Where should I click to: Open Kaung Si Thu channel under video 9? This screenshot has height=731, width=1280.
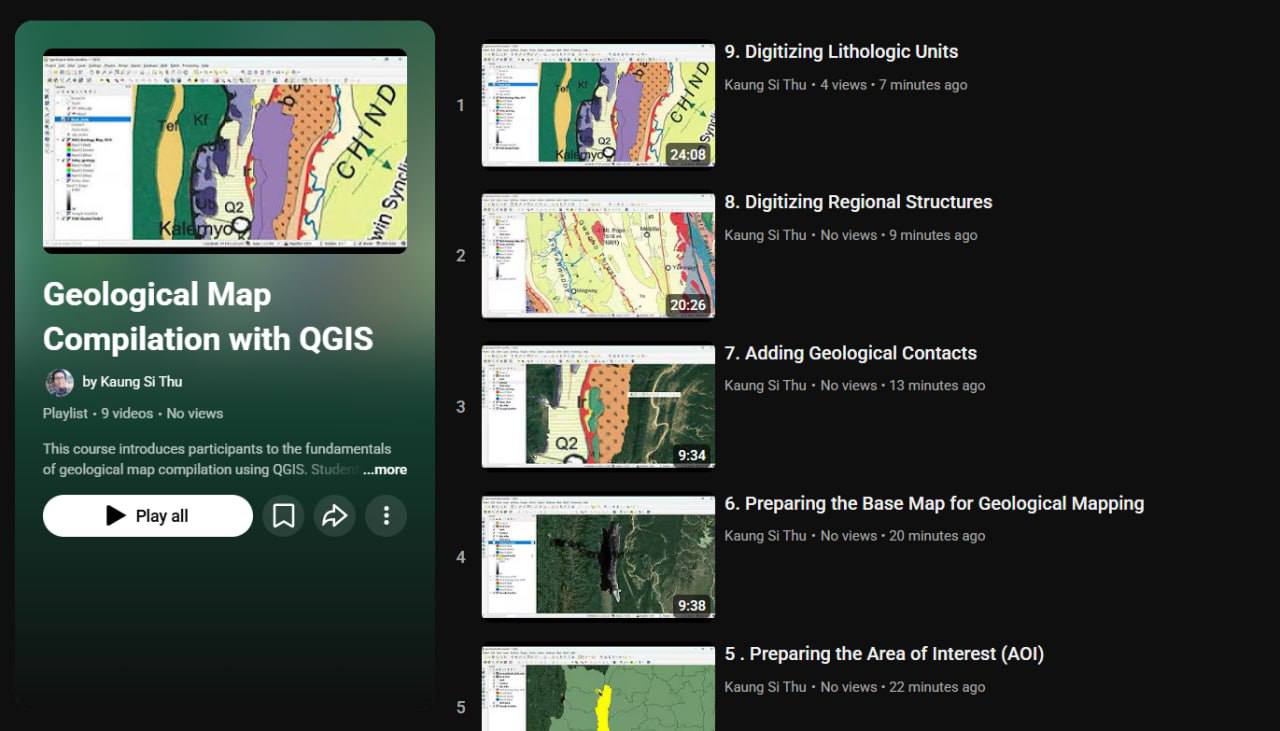[x=765, y=85]
